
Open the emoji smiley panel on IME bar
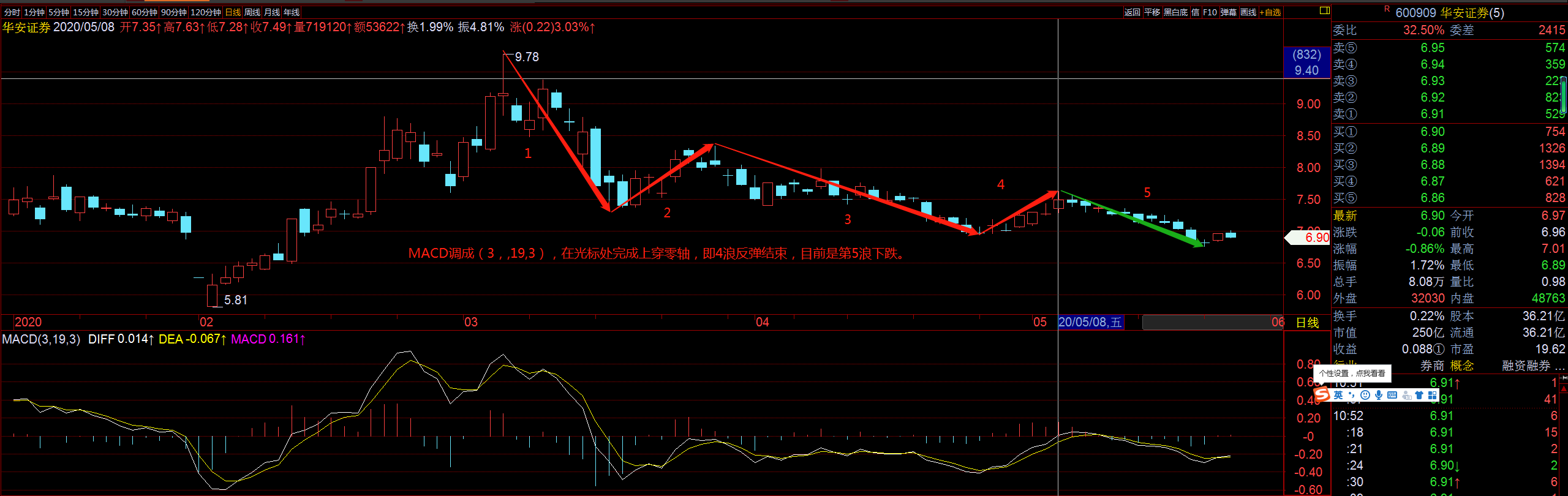coord(1365,395)
